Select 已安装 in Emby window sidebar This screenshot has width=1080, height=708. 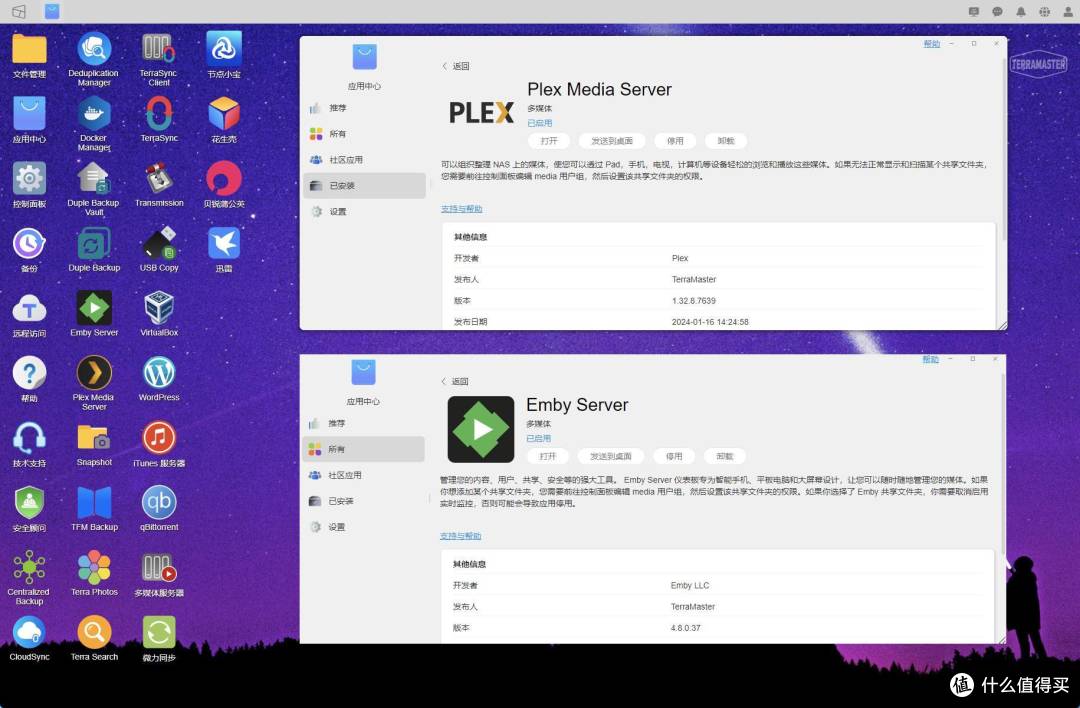363,501
